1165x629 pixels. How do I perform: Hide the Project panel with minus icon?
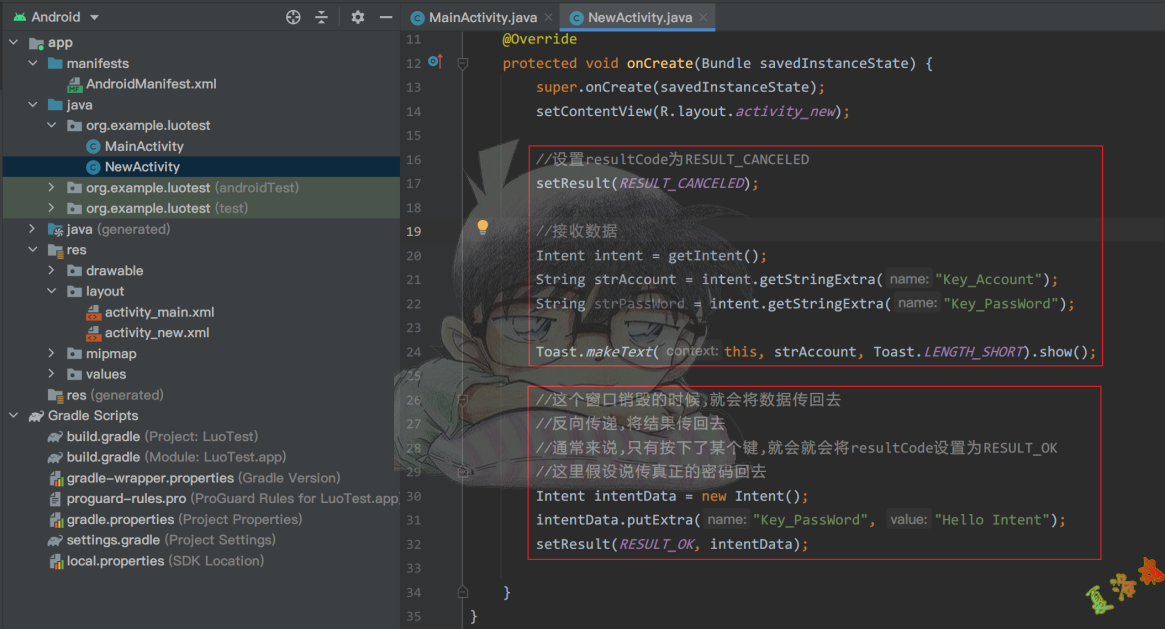(386, 17)
